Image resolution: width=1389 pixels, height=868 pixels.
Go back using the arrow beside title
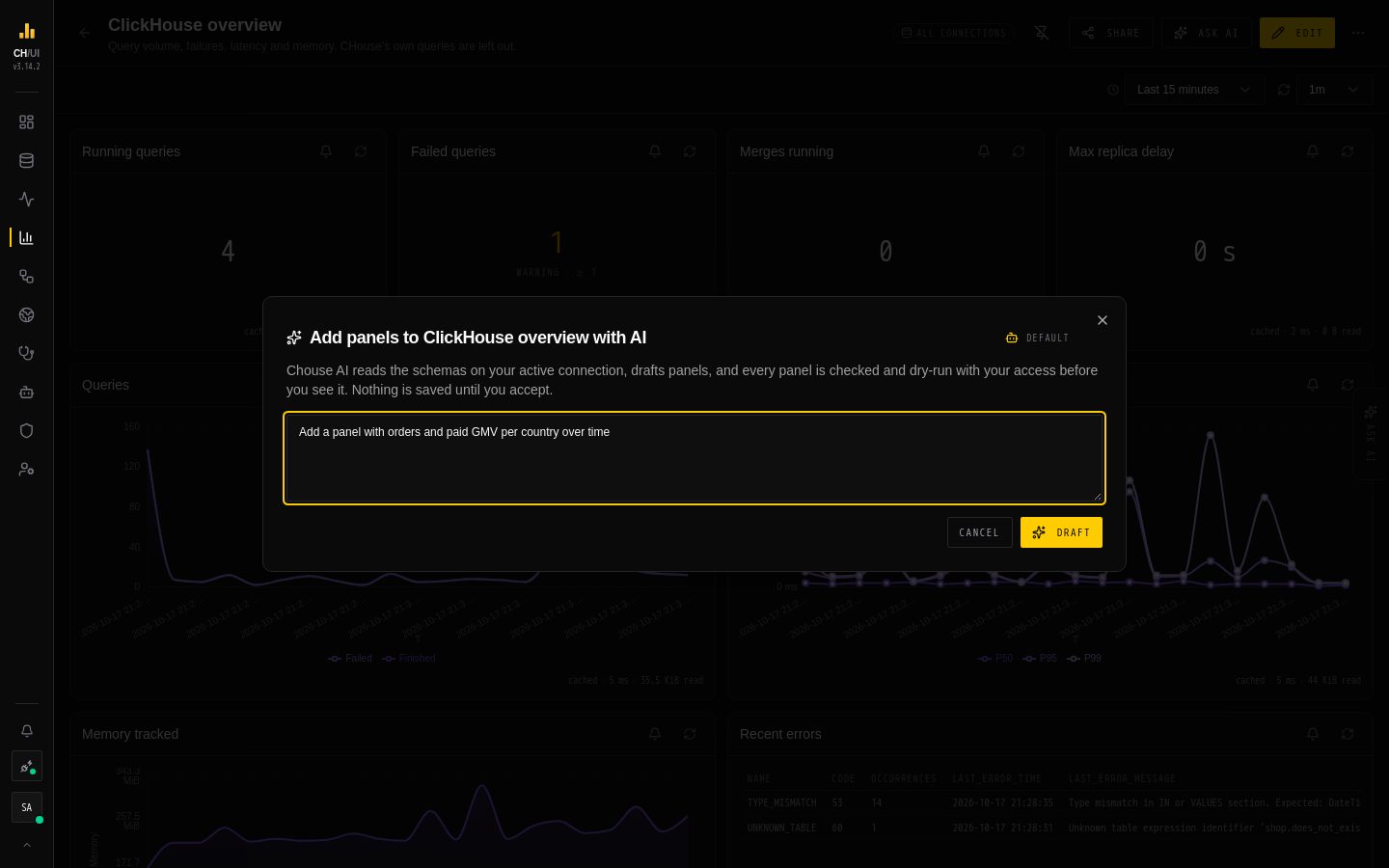tap(85, 33)
